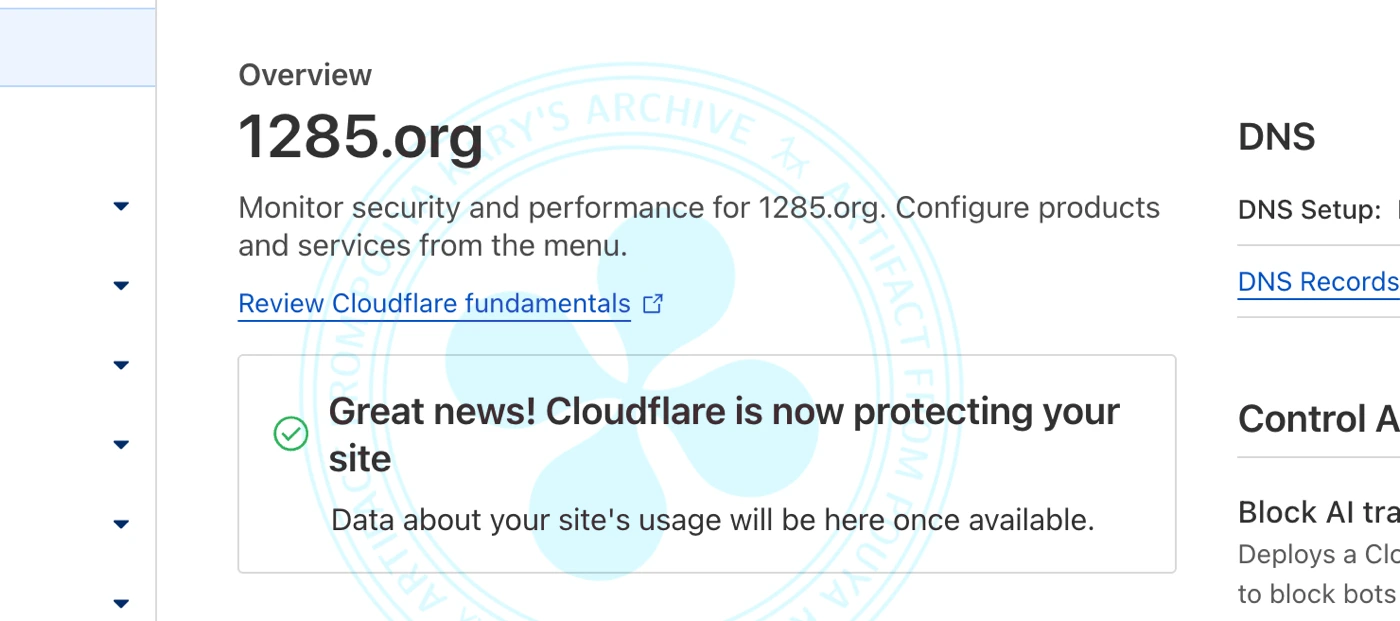Image resolution: width=1400 pixels, height=621 pixels.
Task: Expand the bottom-most sidebar caret arrow
Action: (121, 603)
